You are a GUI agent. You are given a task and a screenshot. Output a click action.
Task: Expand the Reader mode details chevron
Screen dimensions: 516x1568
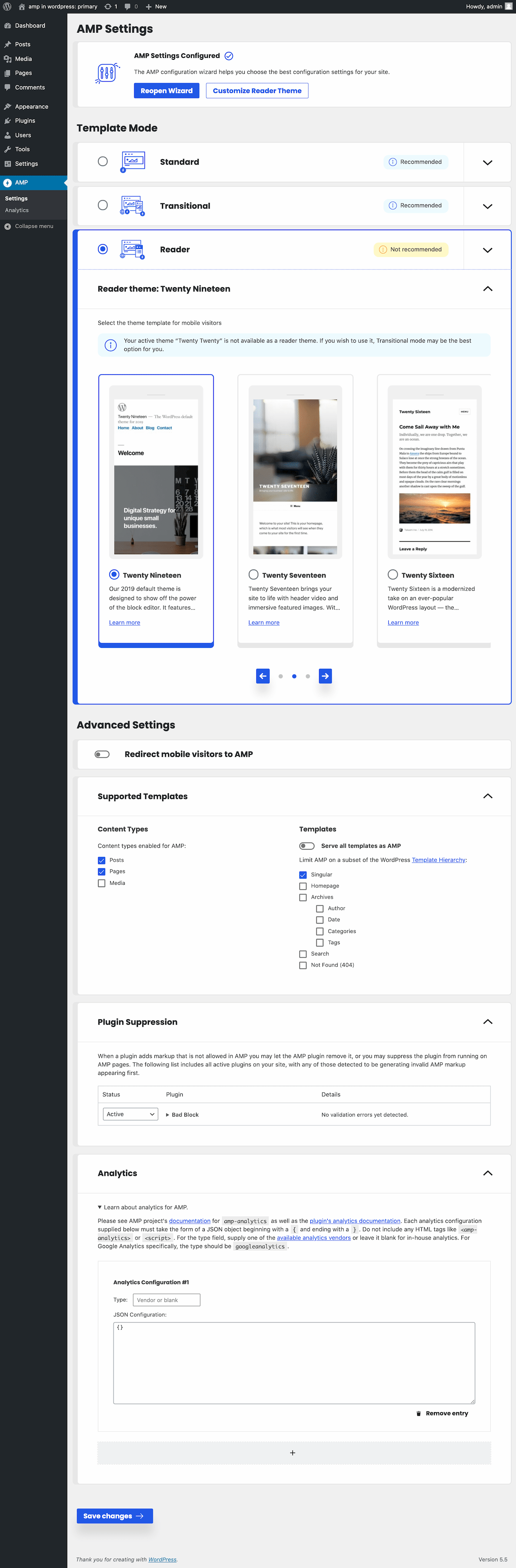487,250
